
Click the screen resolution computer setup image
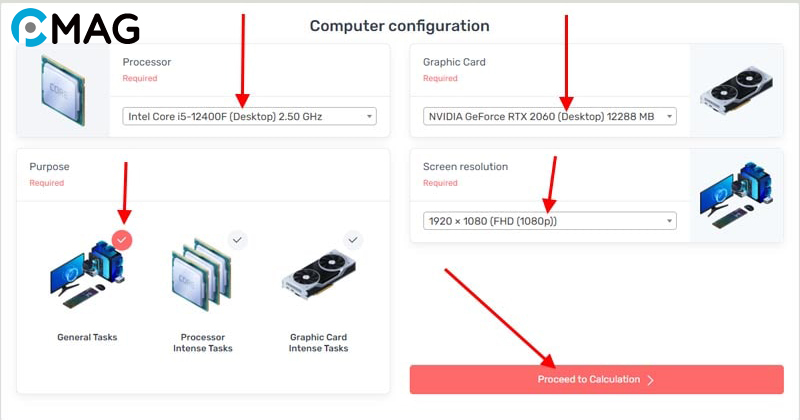pos(735,195)
